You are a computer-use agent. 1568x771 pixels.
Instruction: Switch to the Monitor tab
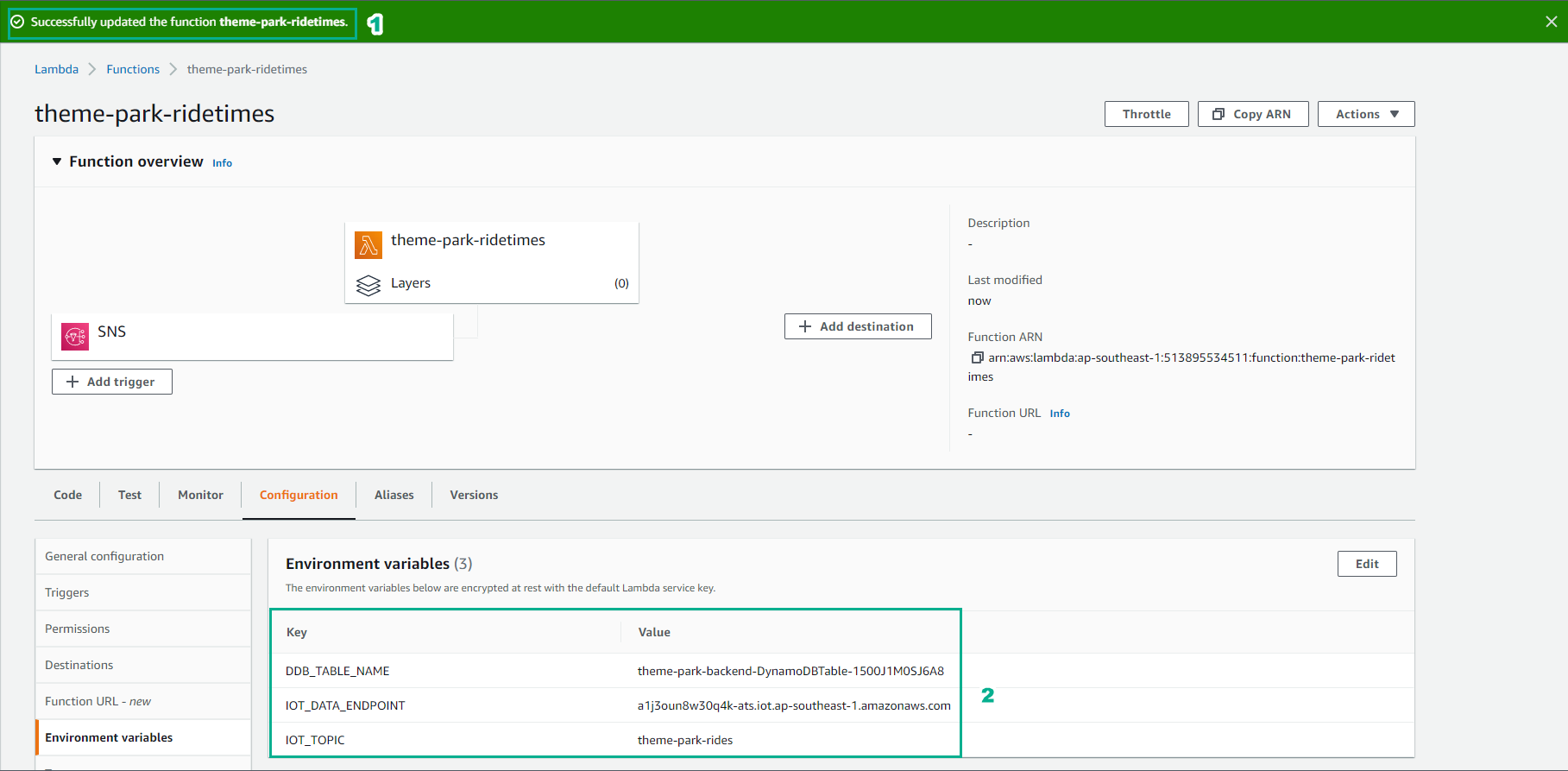pos(200,495)
